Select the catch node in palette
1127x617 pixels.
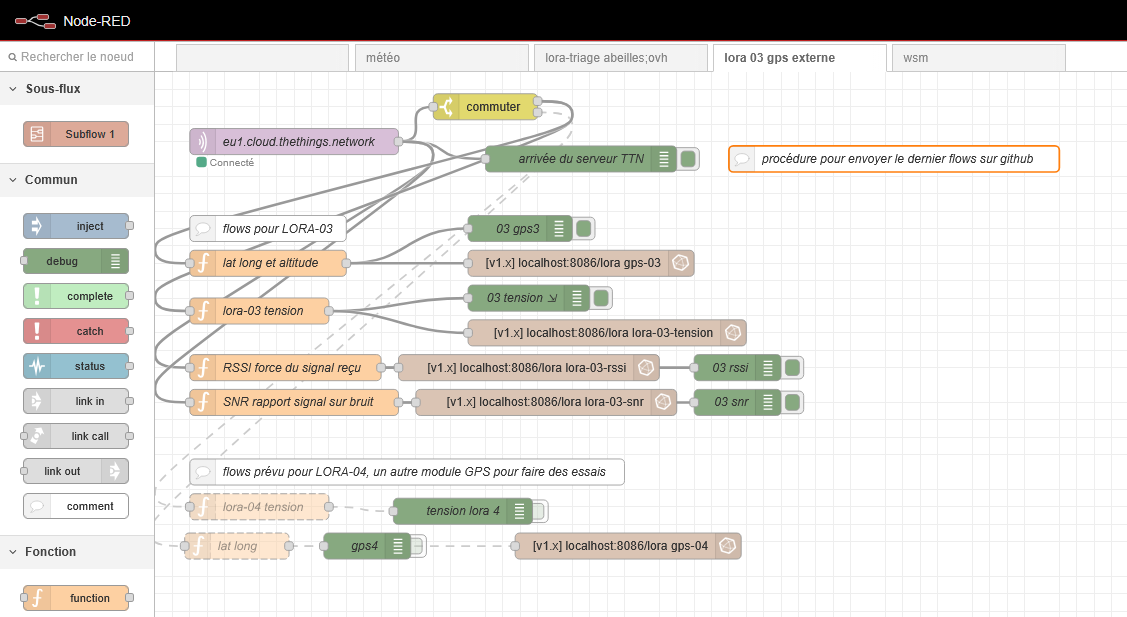[x=77, y=331]
